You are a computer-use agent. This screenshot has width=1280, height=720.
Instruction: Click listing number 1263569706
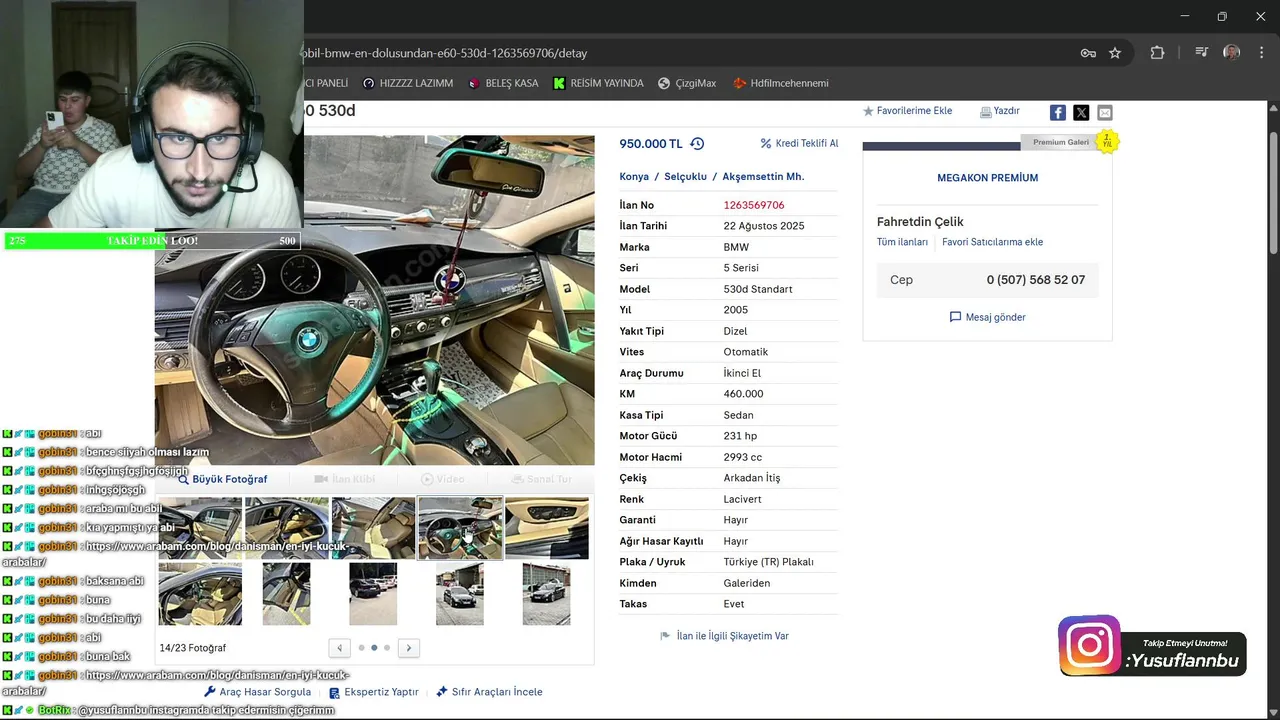(x=754, y=205)
